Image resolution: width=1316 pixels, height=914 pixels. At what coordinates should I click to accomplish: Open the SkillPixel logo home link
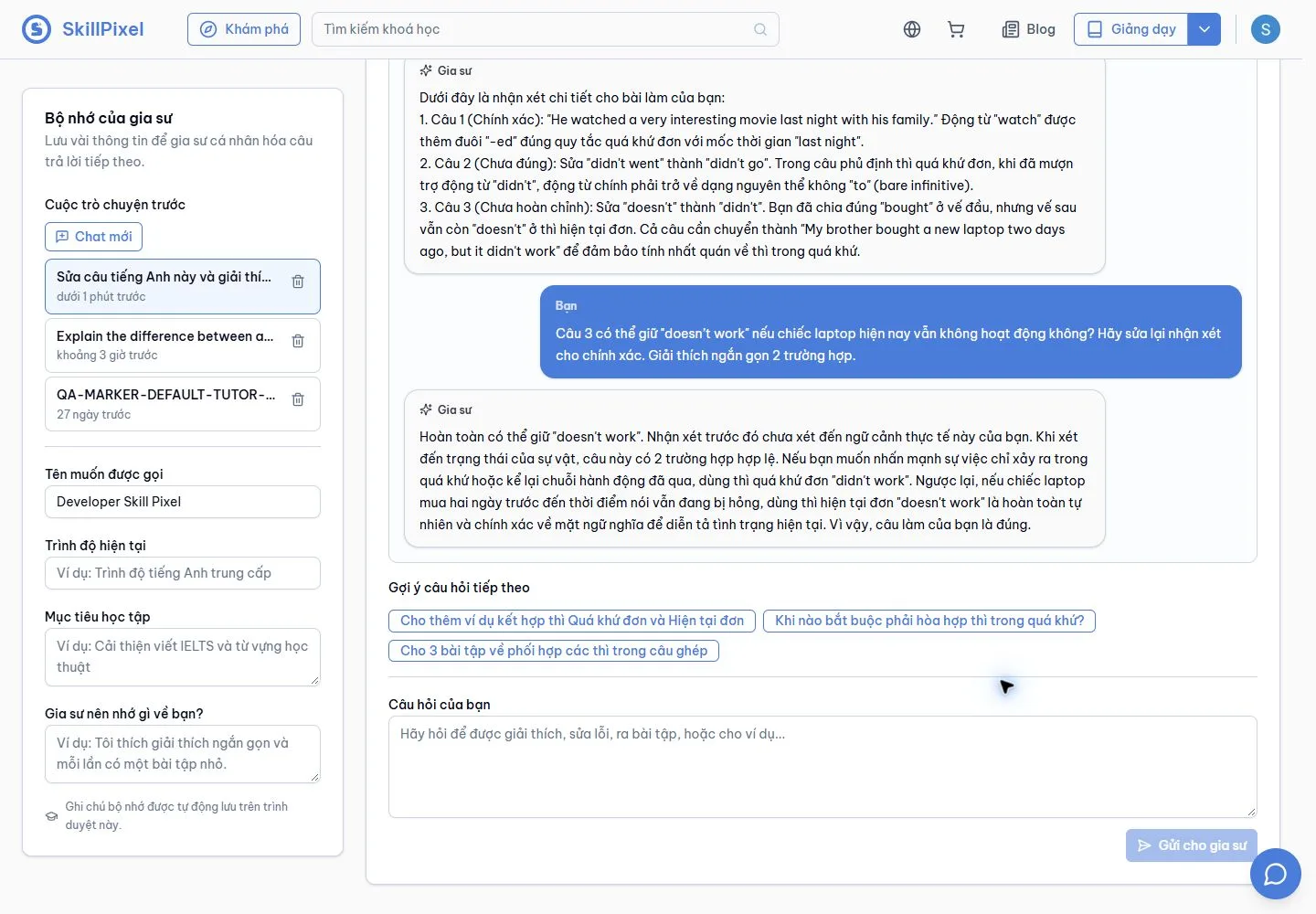(83, 29)
